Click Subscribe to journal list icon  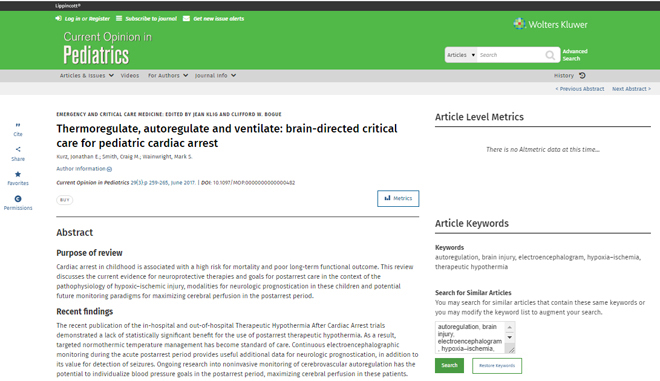pos(119,19)
